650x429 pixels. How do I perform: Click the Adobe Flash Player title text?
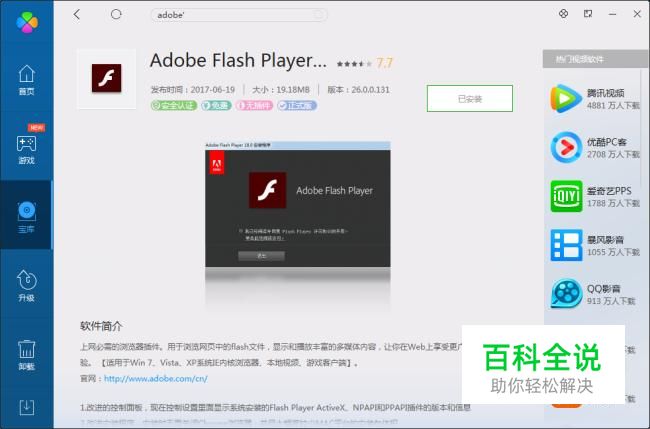[x=238, y=61]
